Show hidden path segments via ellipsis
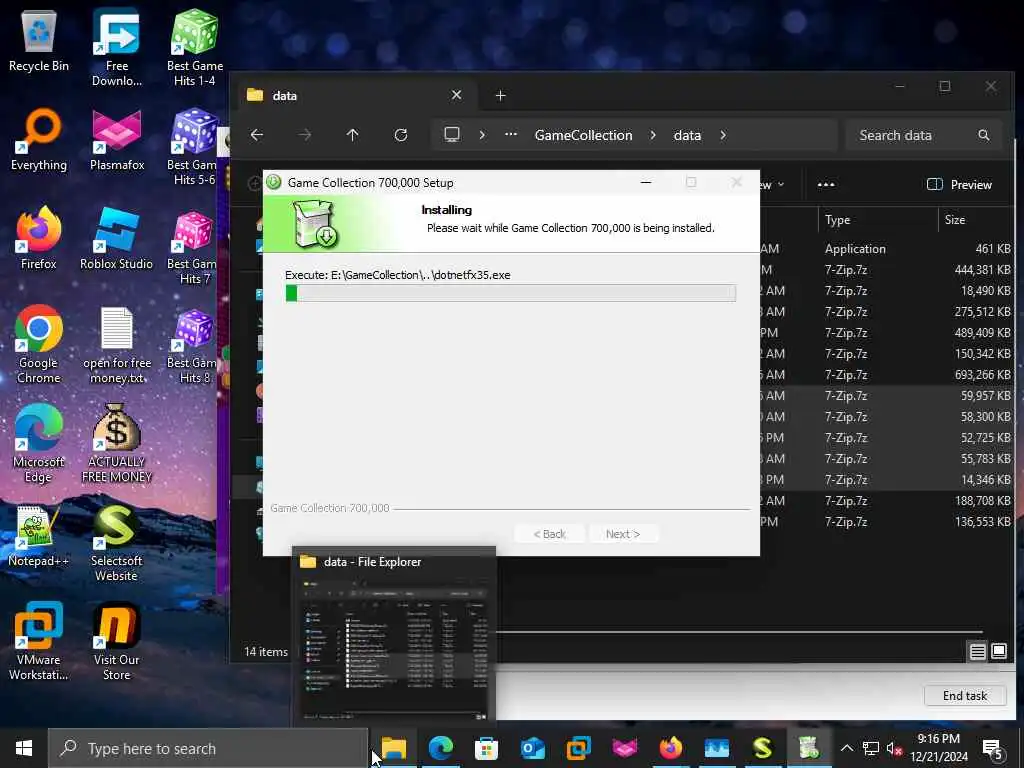Screen dimensions: 1024x768 511,135
